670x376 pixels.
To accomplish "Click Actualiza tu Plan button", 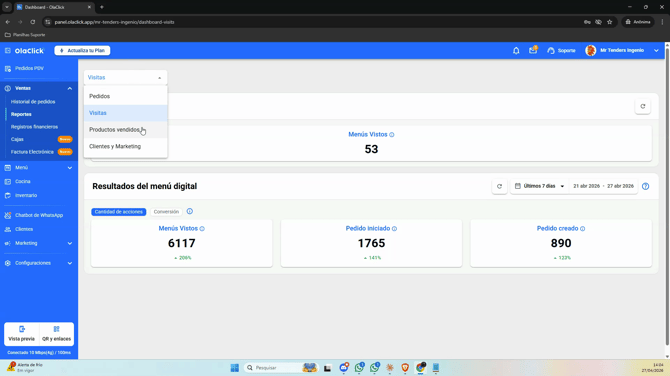I will coord(82,50).
